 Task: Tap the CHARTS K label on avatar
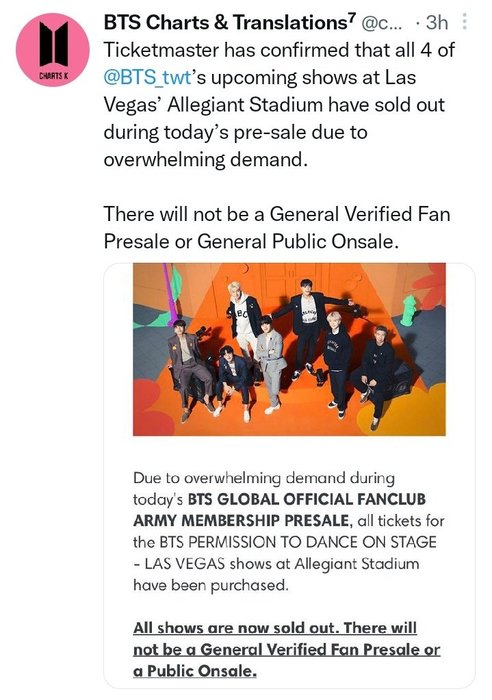53,75
